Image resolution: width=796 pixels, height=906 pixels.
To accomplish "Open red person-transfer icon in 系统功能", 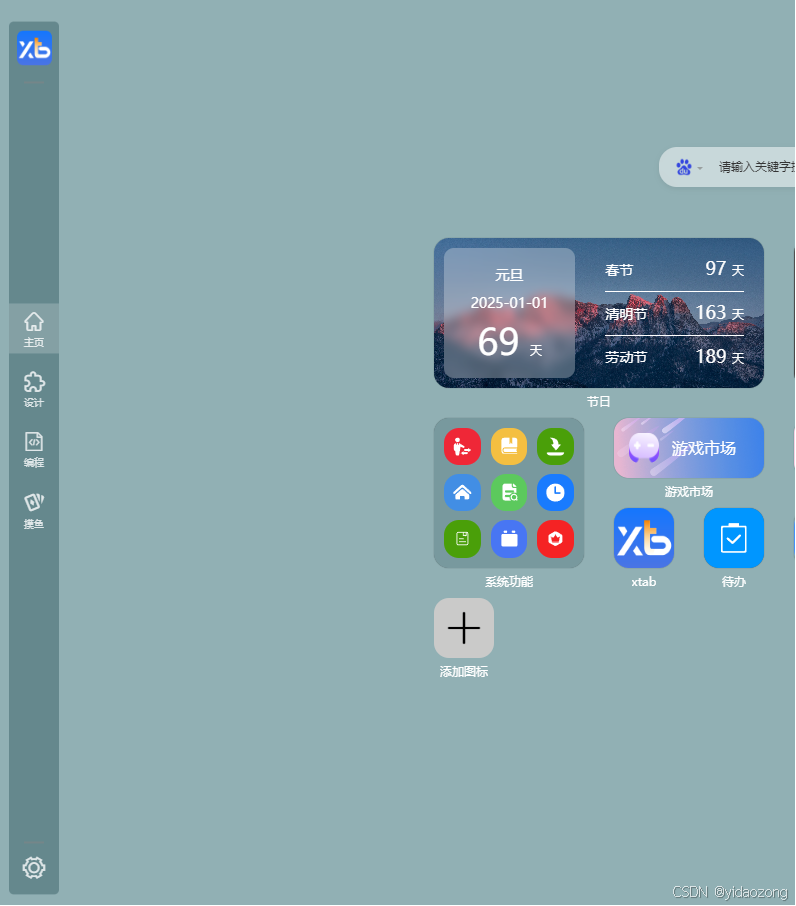I will point(462,446).
